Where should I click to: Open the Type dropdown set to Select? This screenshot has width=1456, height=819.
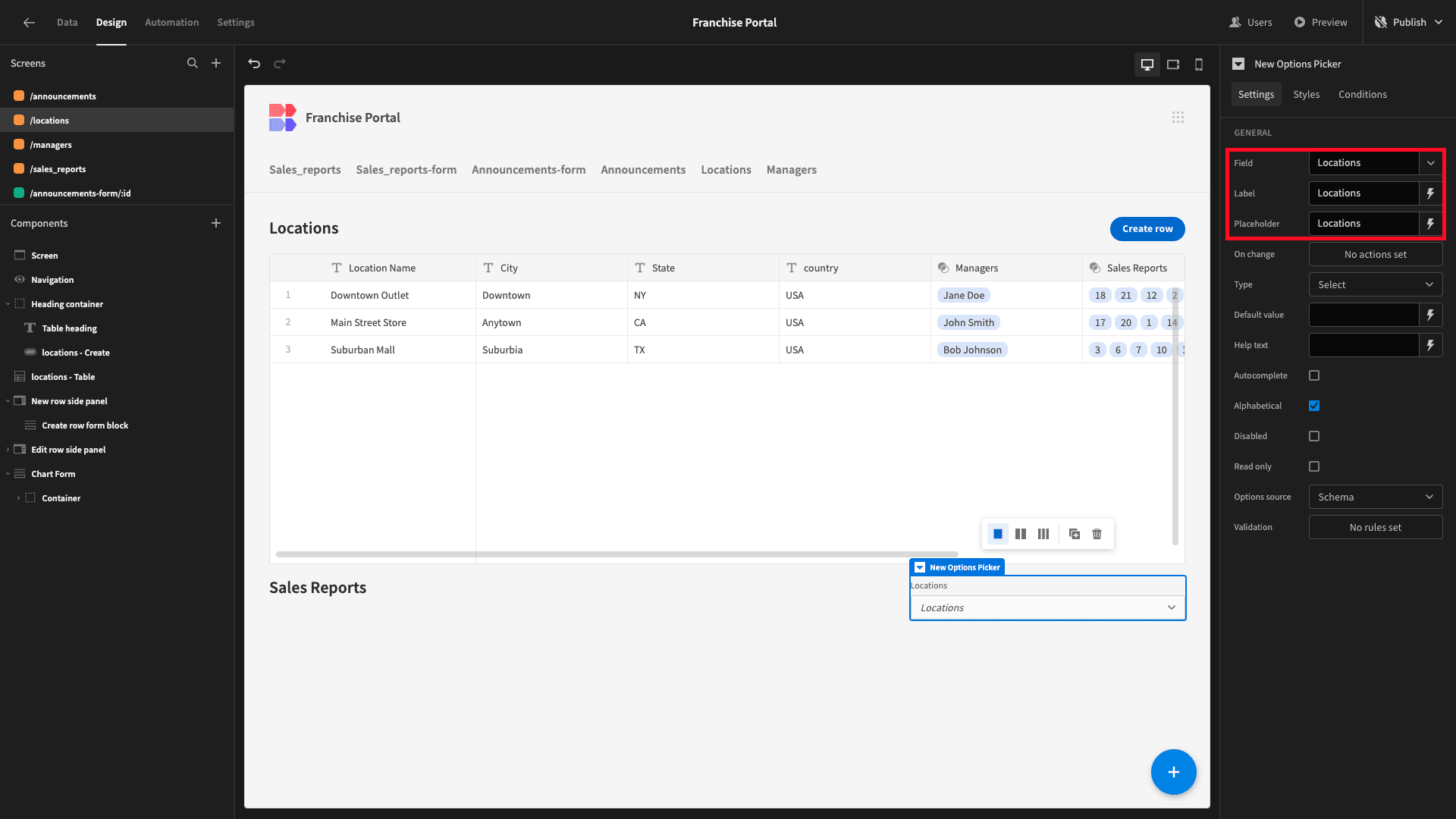tap(1376, 284)
